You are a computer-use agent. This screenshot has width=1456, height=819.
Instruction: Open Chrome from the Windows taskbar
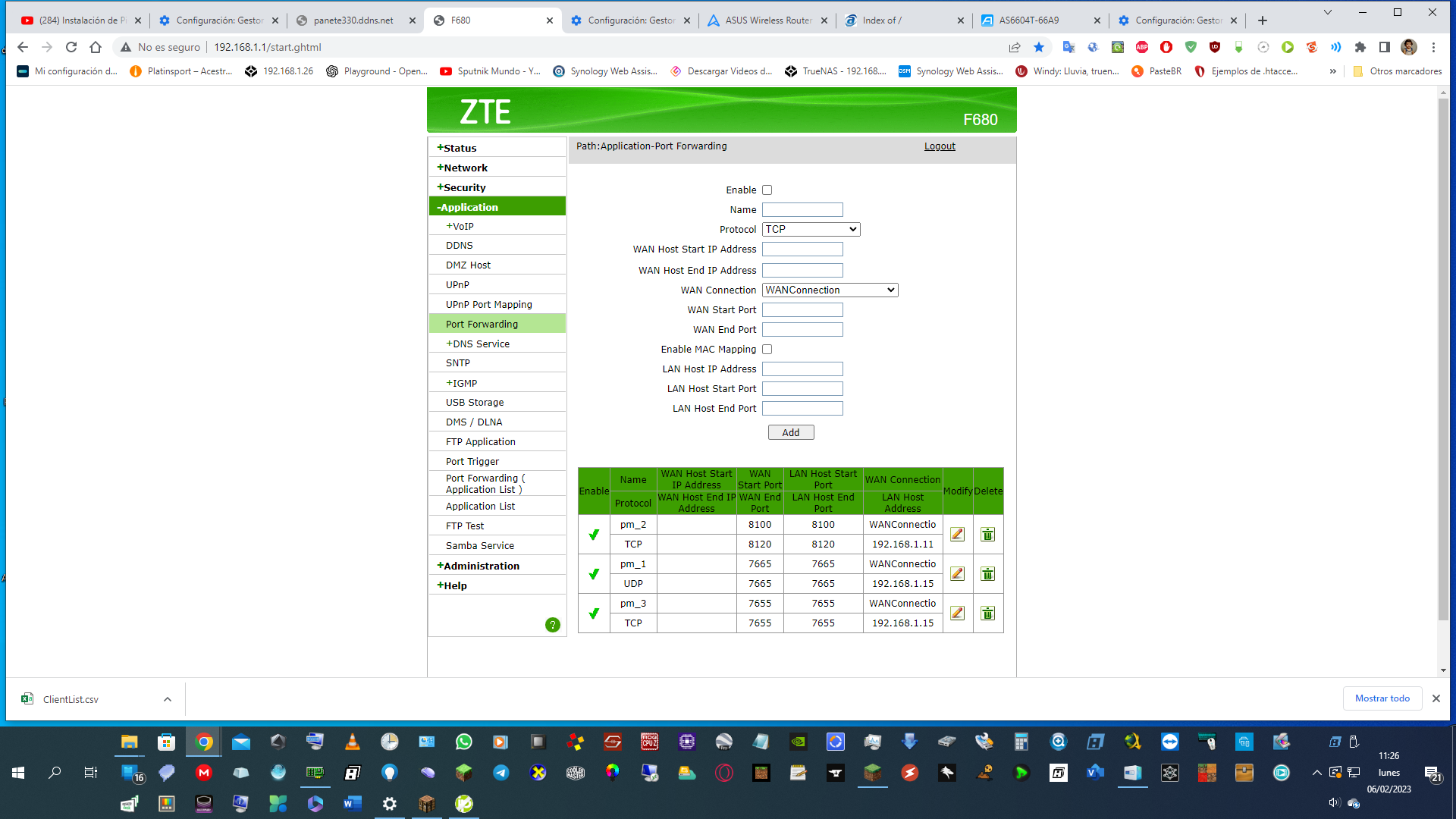coord(203,742)
